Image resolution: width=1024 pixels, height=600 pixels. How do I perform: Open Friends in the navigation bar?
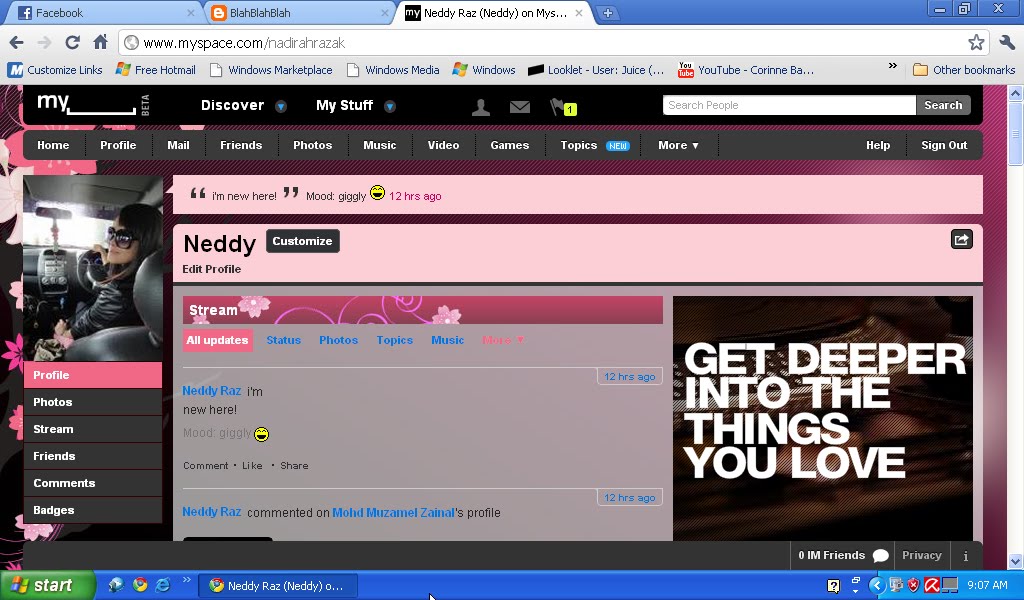[x=241, y=145]
